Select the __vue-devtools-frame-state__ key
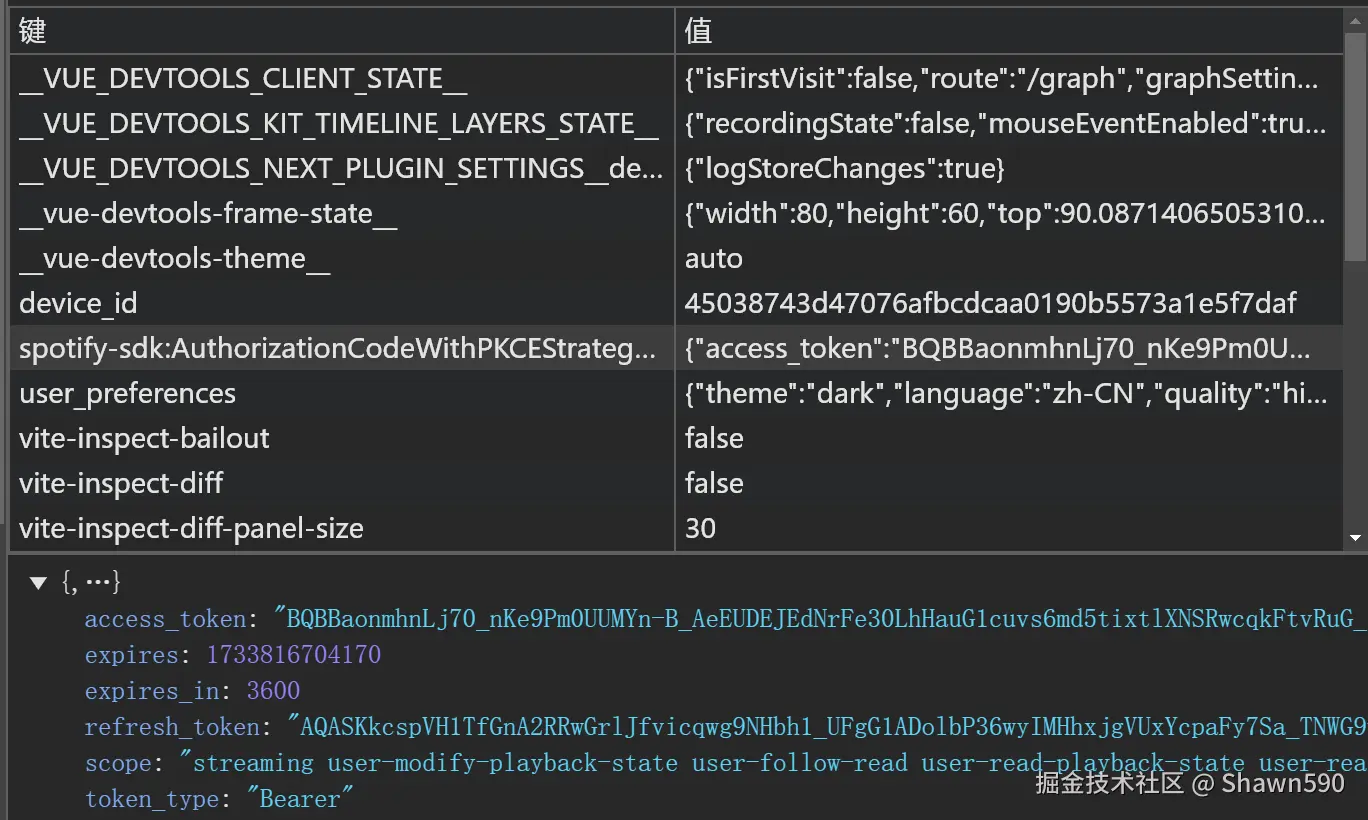The height and width of the screenshot is (820, 1368). 208,214
